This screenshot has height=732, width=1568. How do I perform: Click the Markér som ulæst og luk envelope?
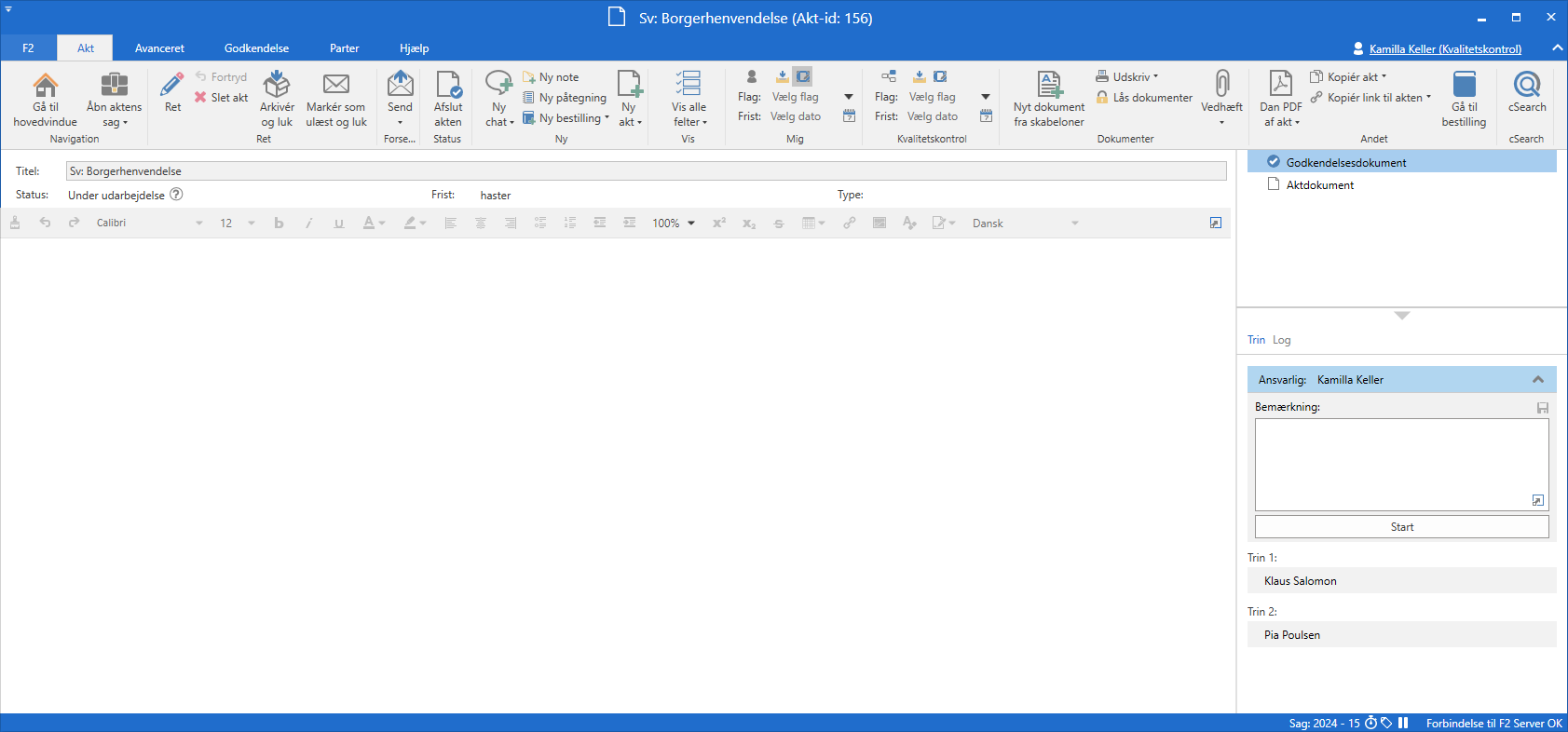click(335, 86)
